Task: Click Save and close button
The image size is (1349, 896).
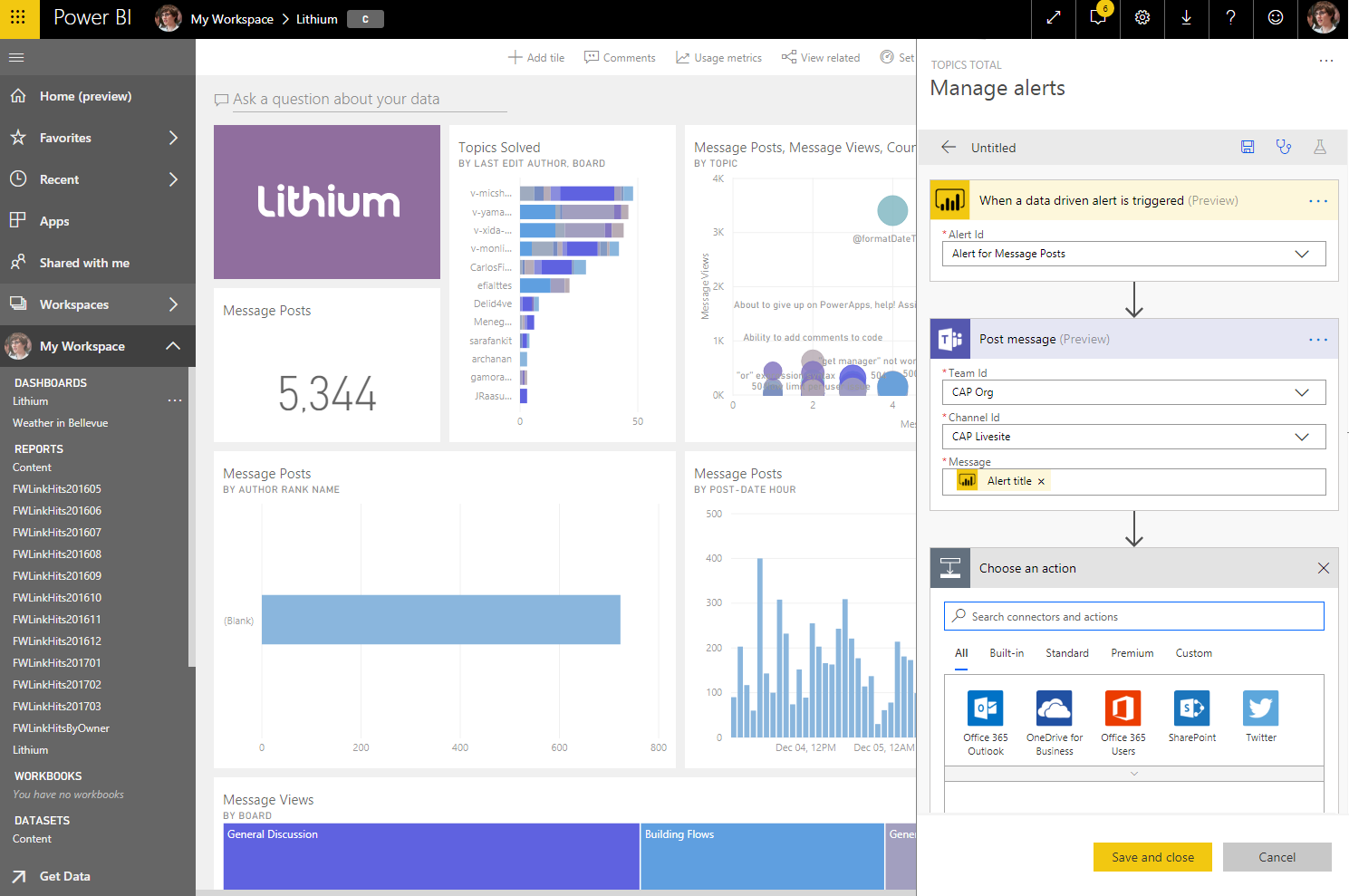Action: pyautogui.click(x=1152, y=857)
